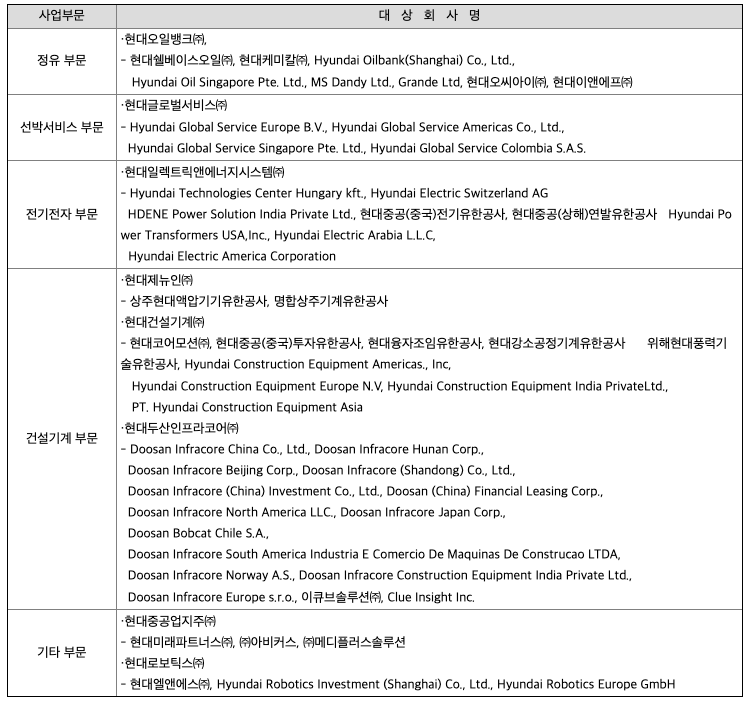Viewport: 754px width, 701px height.
Task: Click the 현대일렉트릭앤에너지시스템㈜ entry
Action: coord(204,172)
